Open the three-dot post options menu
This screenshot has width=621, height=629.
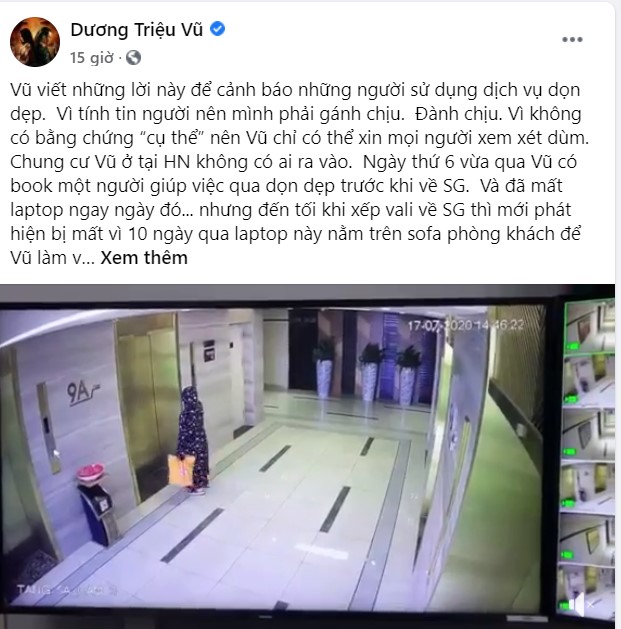(572, 39)
